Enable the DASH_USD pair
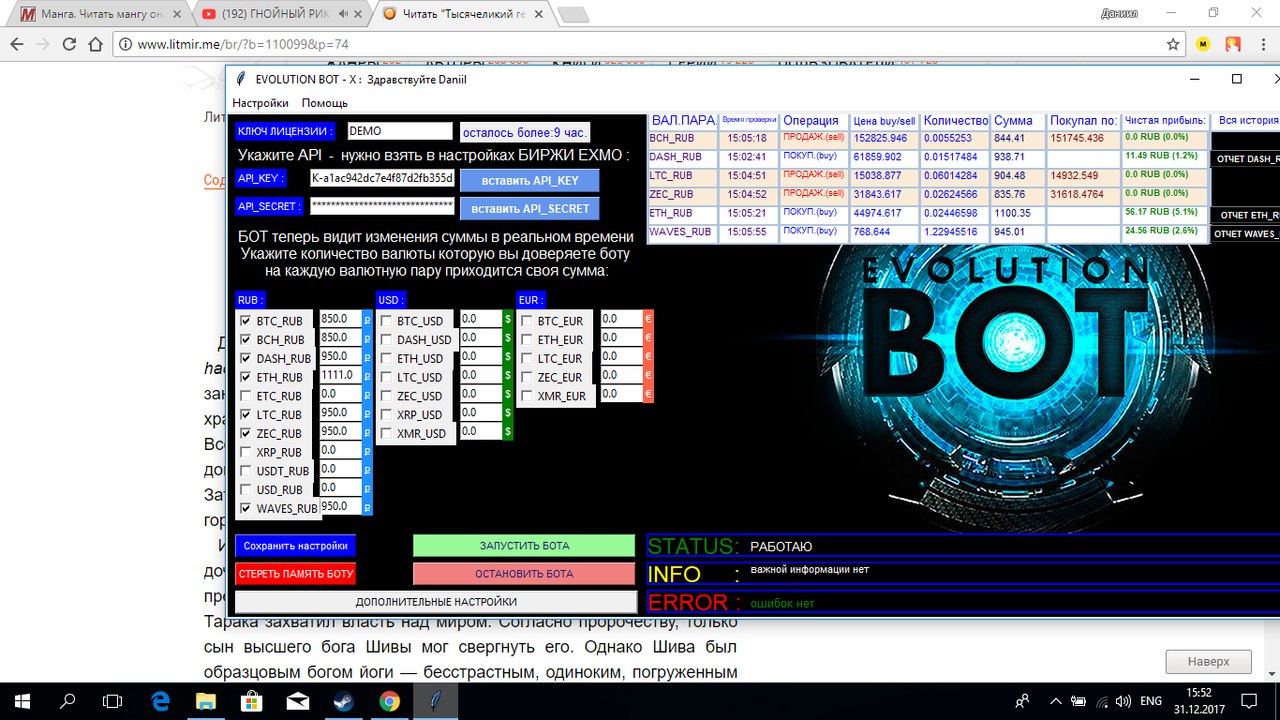The image size is (1280, 720). (x=386, y=340)
